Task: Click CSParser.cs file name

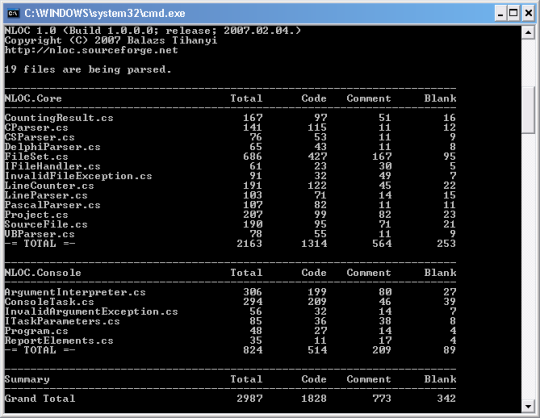Action: click(x=40, y=137)
